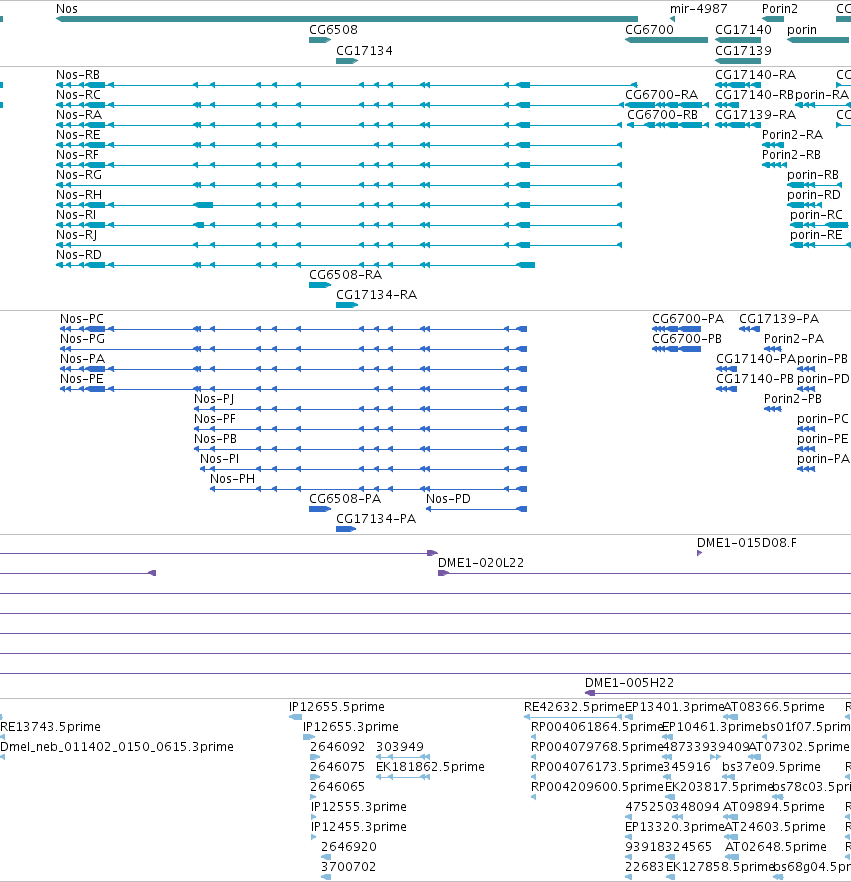Click the Nos-PB protein label

[x=215, y=439]
